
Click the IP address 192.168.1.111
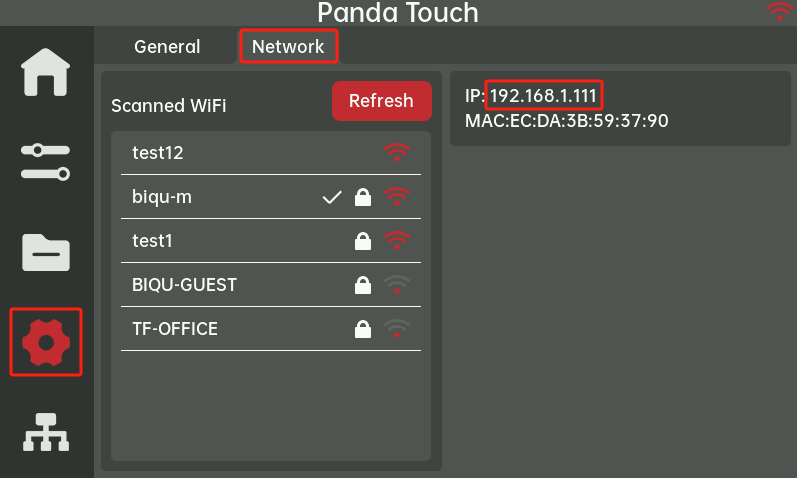coord(546,96)
